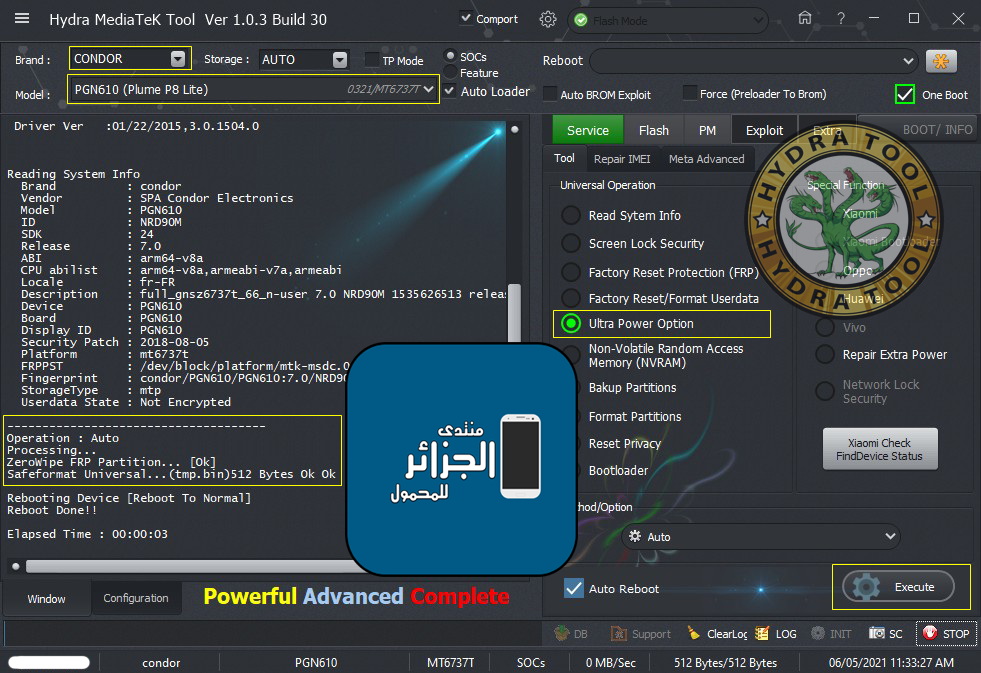Switch to the Flash tab
The image size is (981, 673).
tap(653, 130)
